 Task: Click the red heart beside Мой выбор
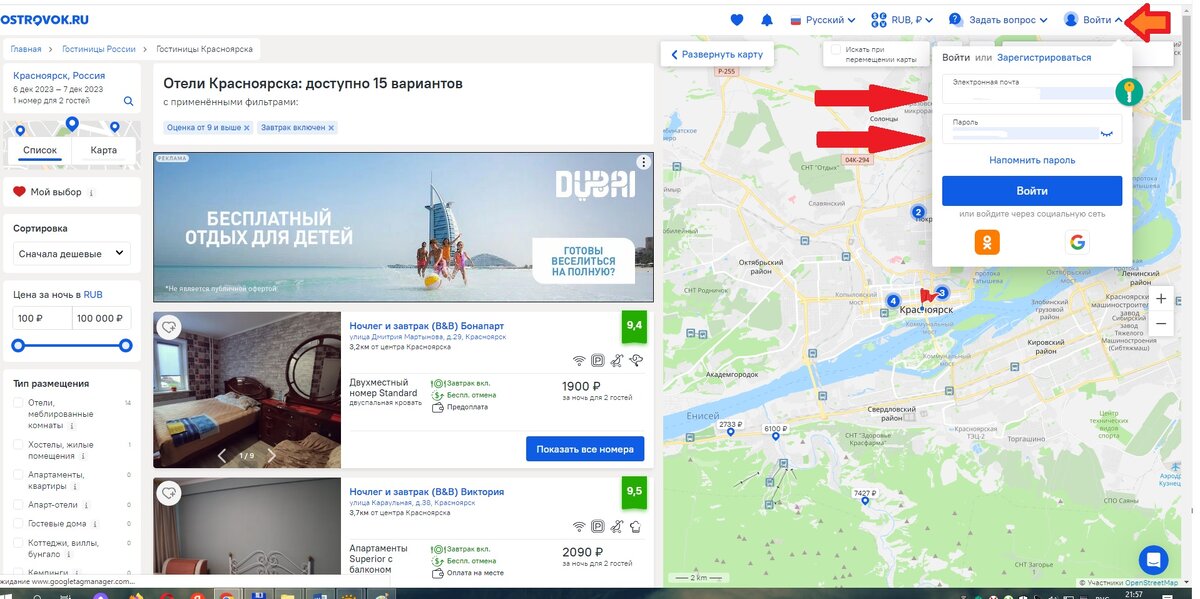click(x=19, y=192)
